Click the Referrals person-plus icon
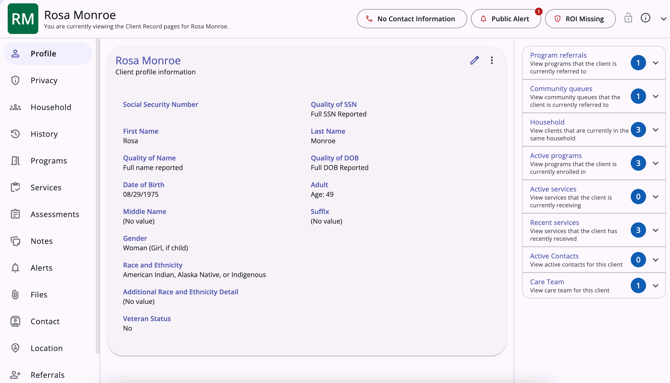Screen dimensions: 670x383 tap(15, 375)
